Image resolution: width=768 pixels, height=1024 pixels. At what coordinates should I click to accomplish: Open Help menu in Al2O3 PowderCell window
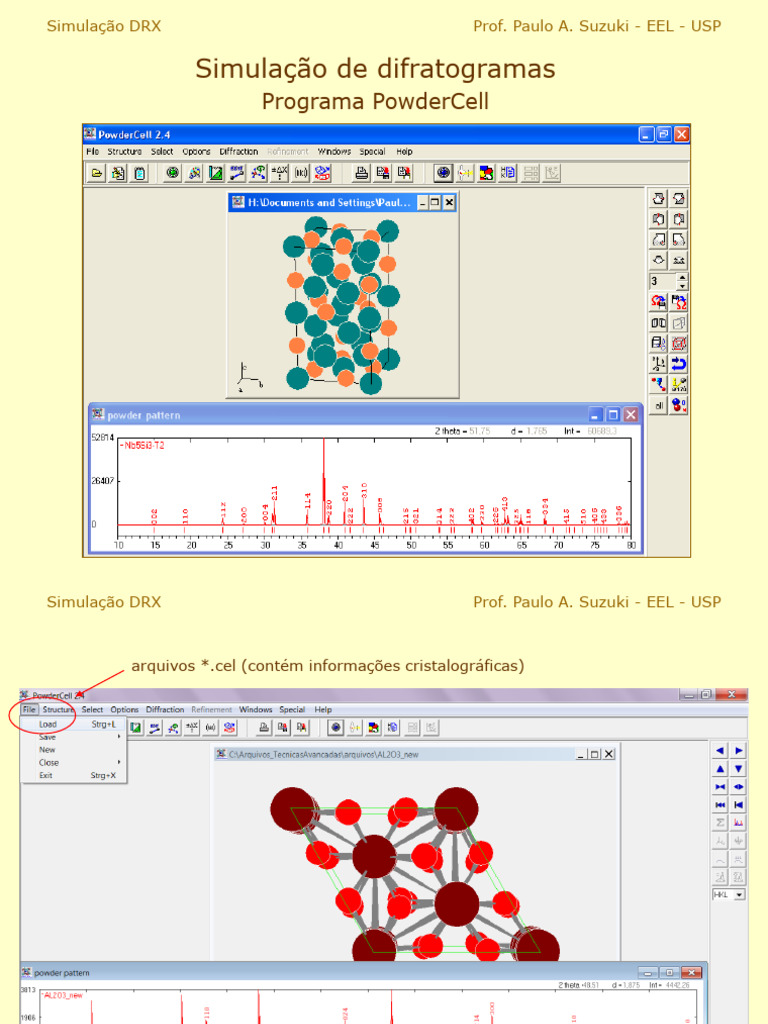(323, 709)
